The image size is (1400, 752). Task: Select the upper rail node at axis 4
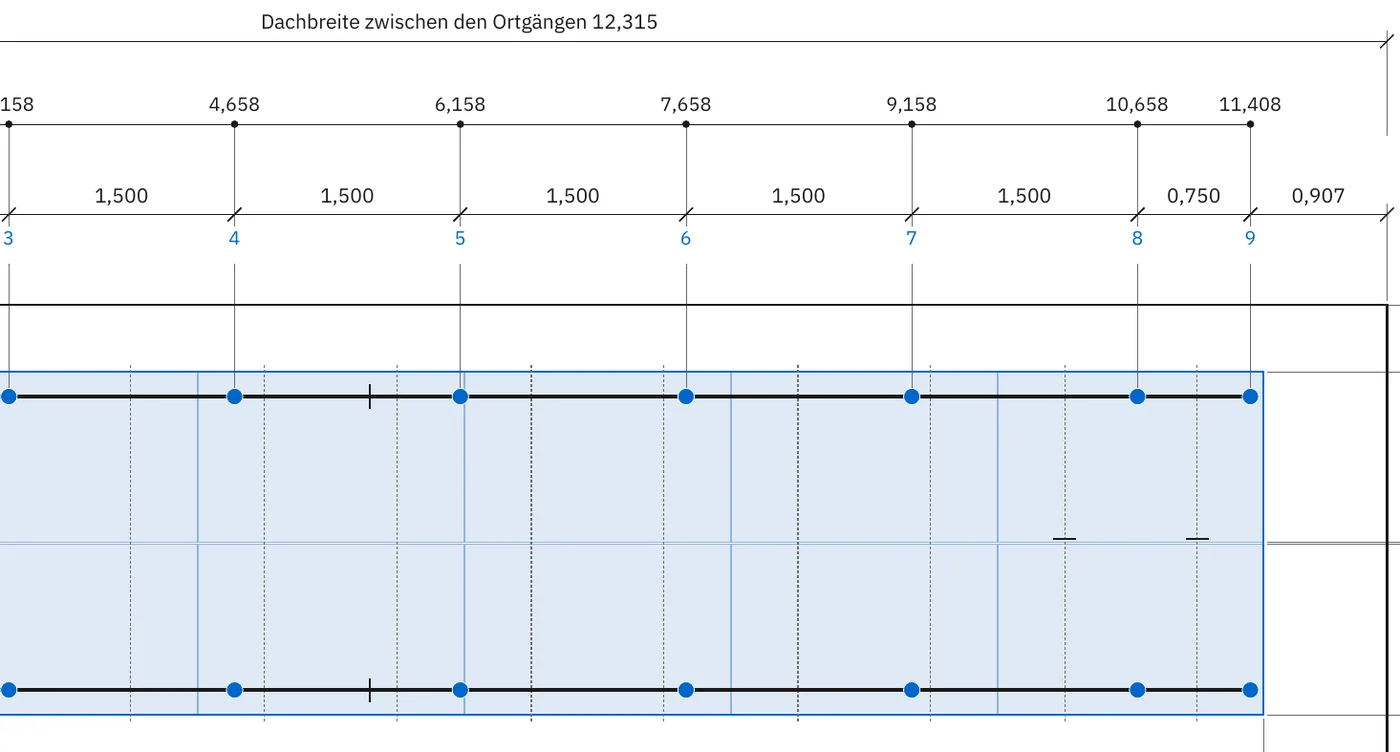tap(234, 397)
